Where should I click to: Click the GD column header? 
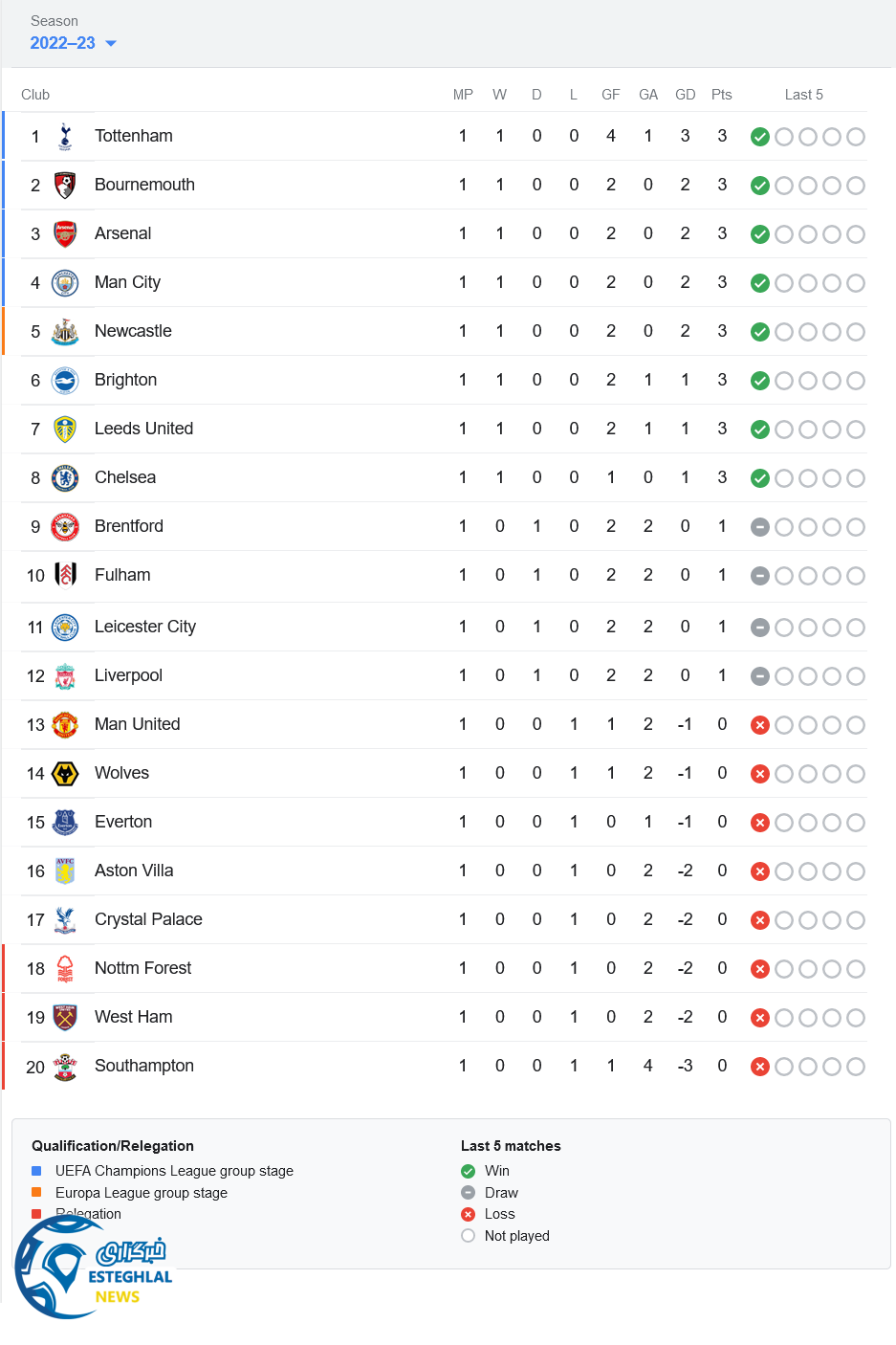tap(685, 95)
